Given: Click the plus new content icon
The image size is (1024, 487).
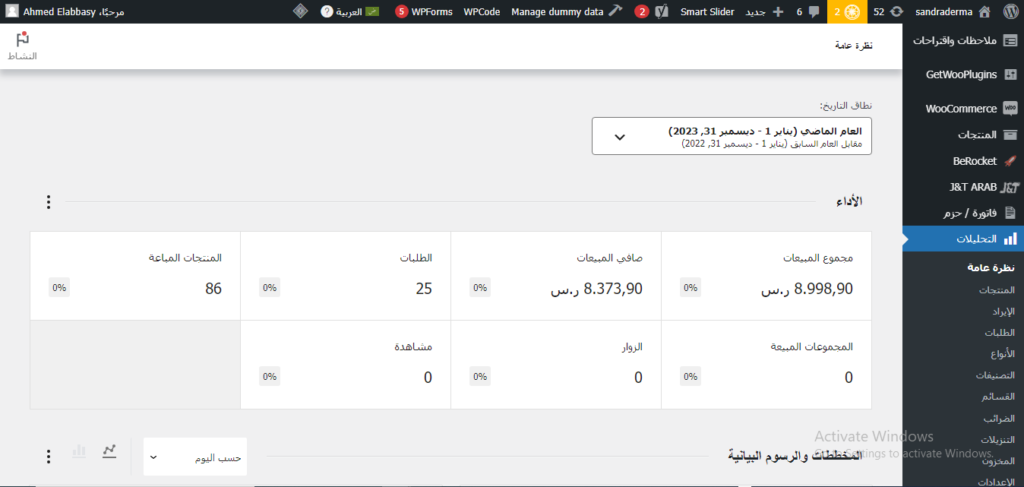Looking at the screenshot, I should pyautogui.click(x=778, y=11).
